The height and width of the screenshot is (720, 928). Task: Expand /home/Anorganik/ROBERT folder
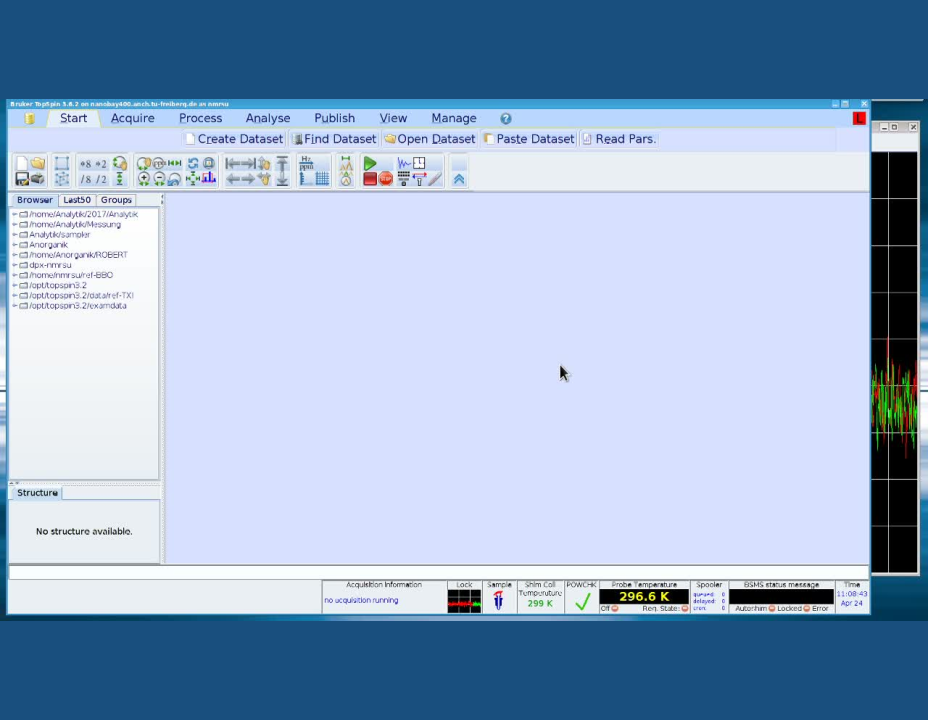point(15,254)
